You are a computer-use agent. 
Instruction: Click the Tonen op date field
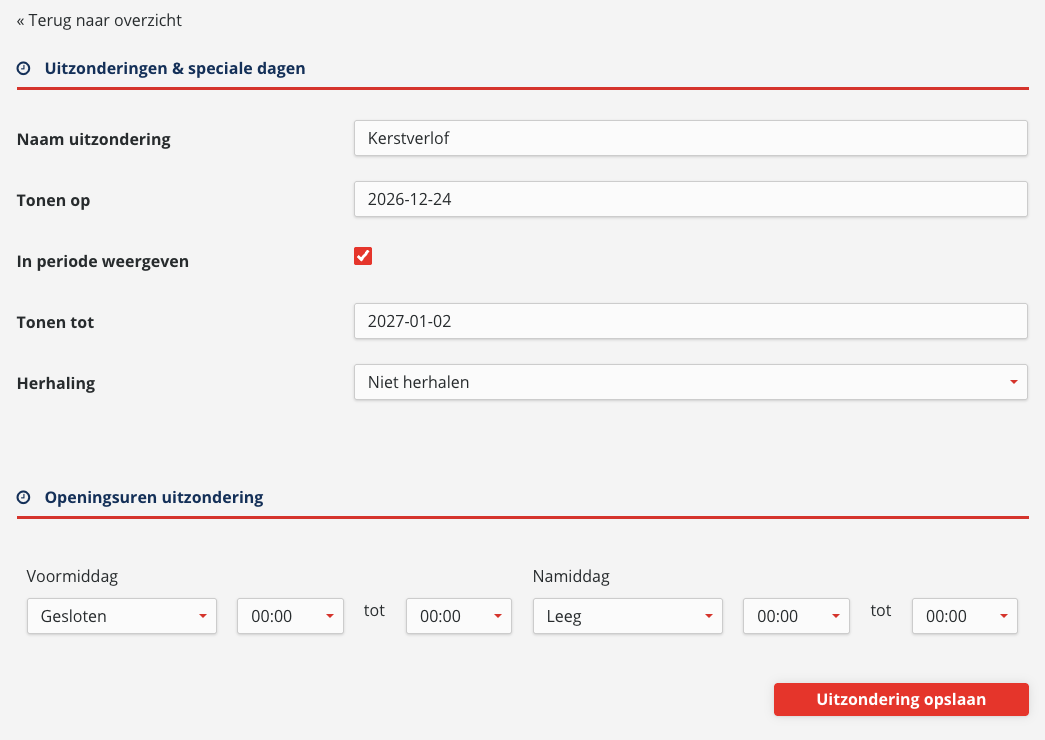(x=690, y=199)
